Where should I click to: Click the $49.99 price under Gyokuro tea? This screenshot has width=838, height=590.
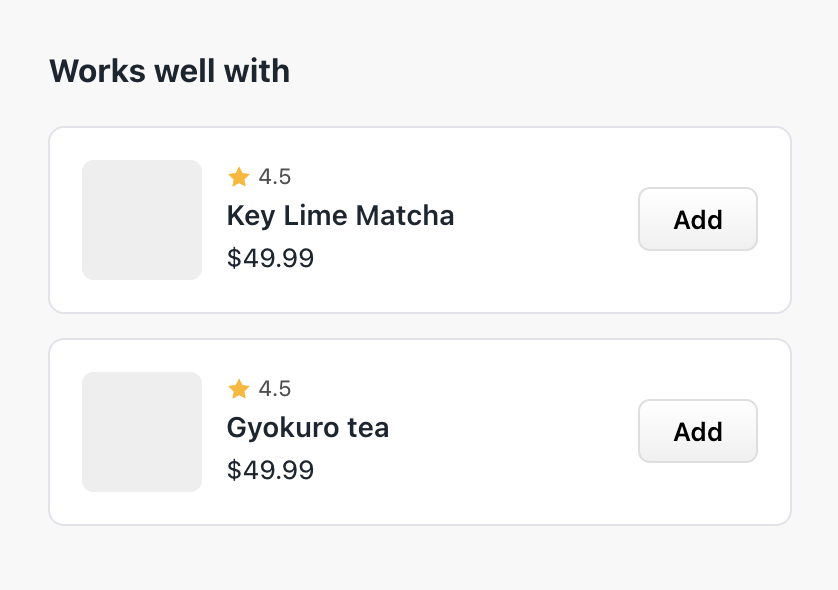point(270,471)
